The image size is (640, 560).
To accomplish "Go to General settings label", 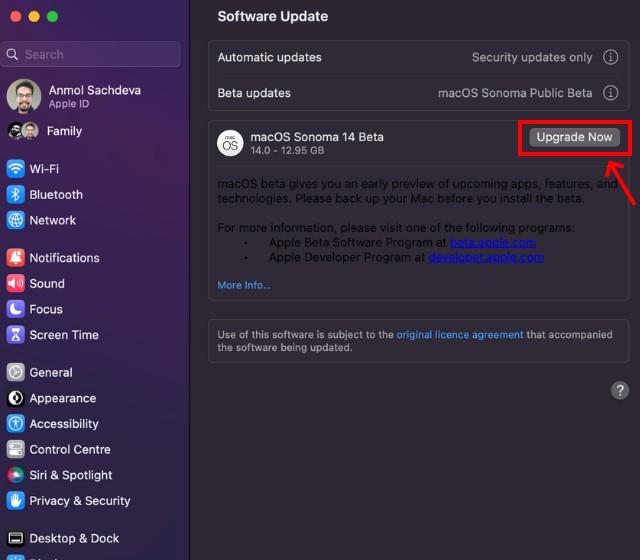I will pos(51,372).
